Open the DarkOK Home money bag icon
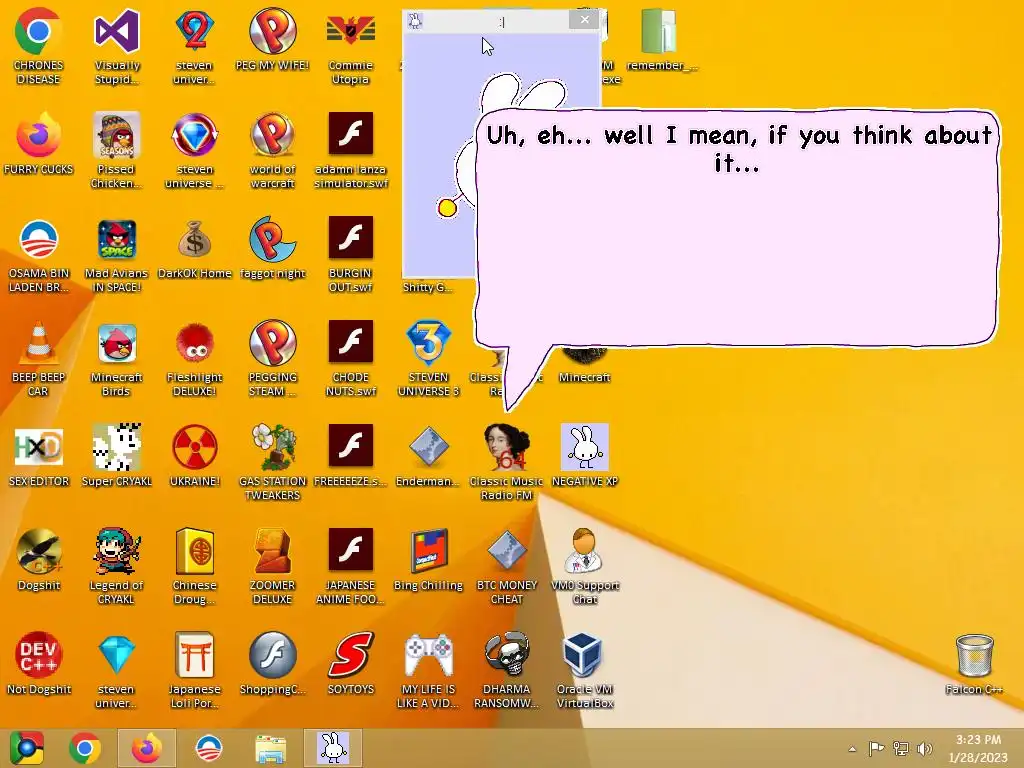The image size is (1024, 768). pos(195,240)
